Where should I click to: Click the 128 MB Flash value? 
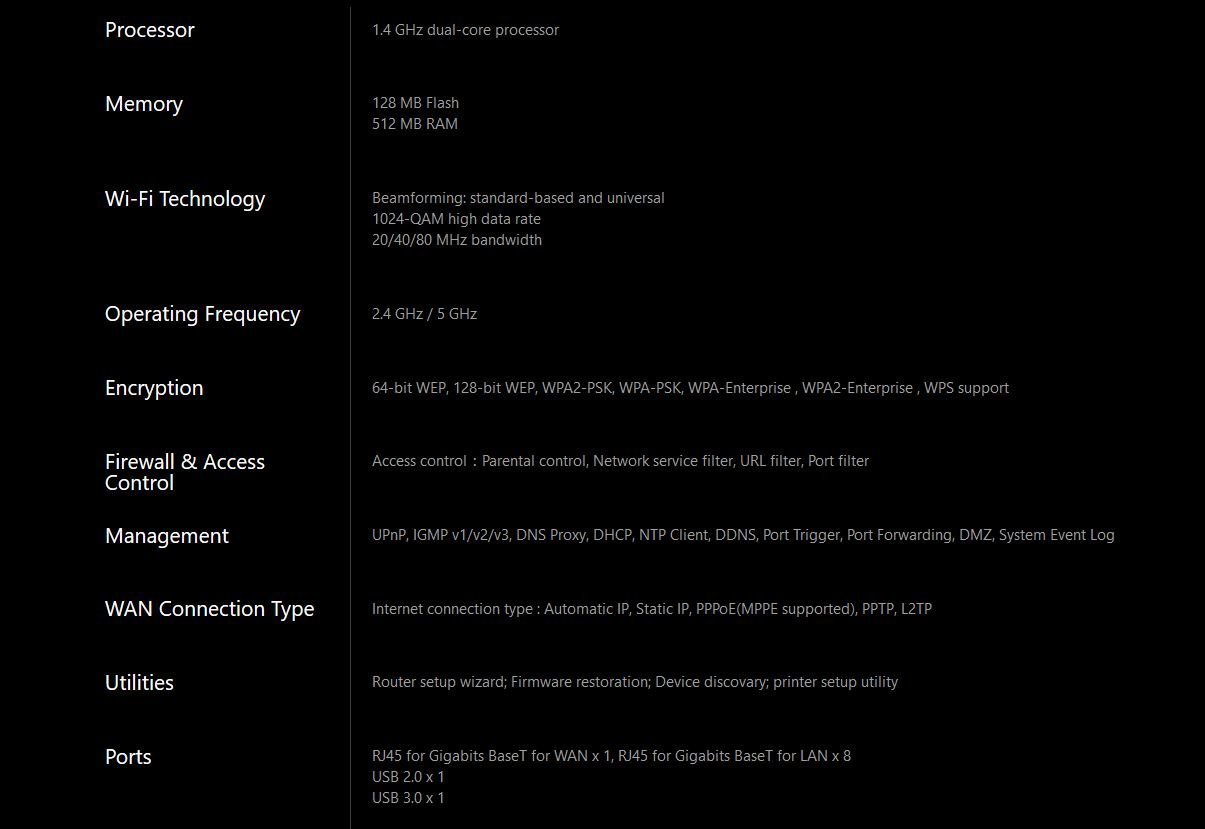pos(415,103)
